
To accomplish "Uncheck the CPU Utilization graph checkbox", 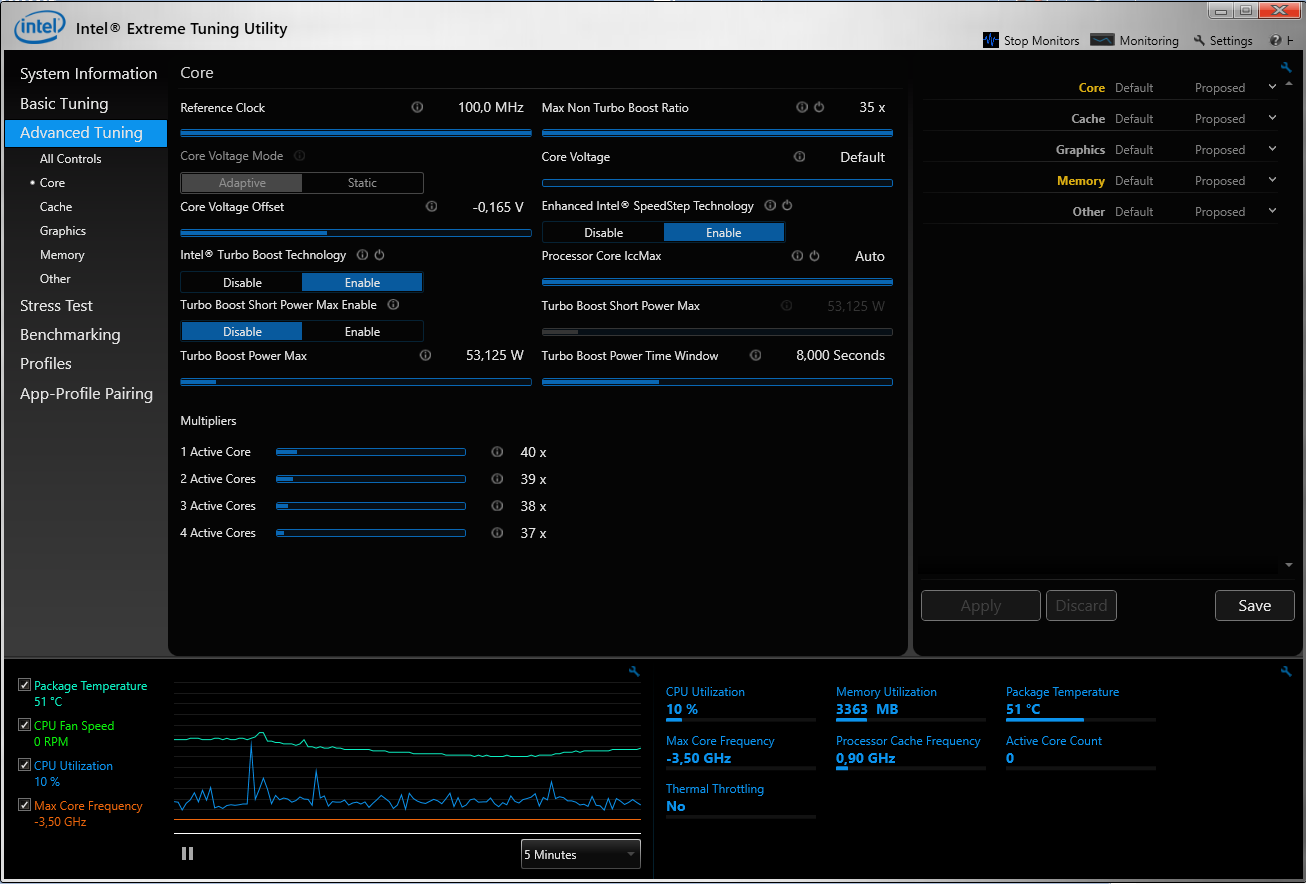I will click(x=25, y=766).
